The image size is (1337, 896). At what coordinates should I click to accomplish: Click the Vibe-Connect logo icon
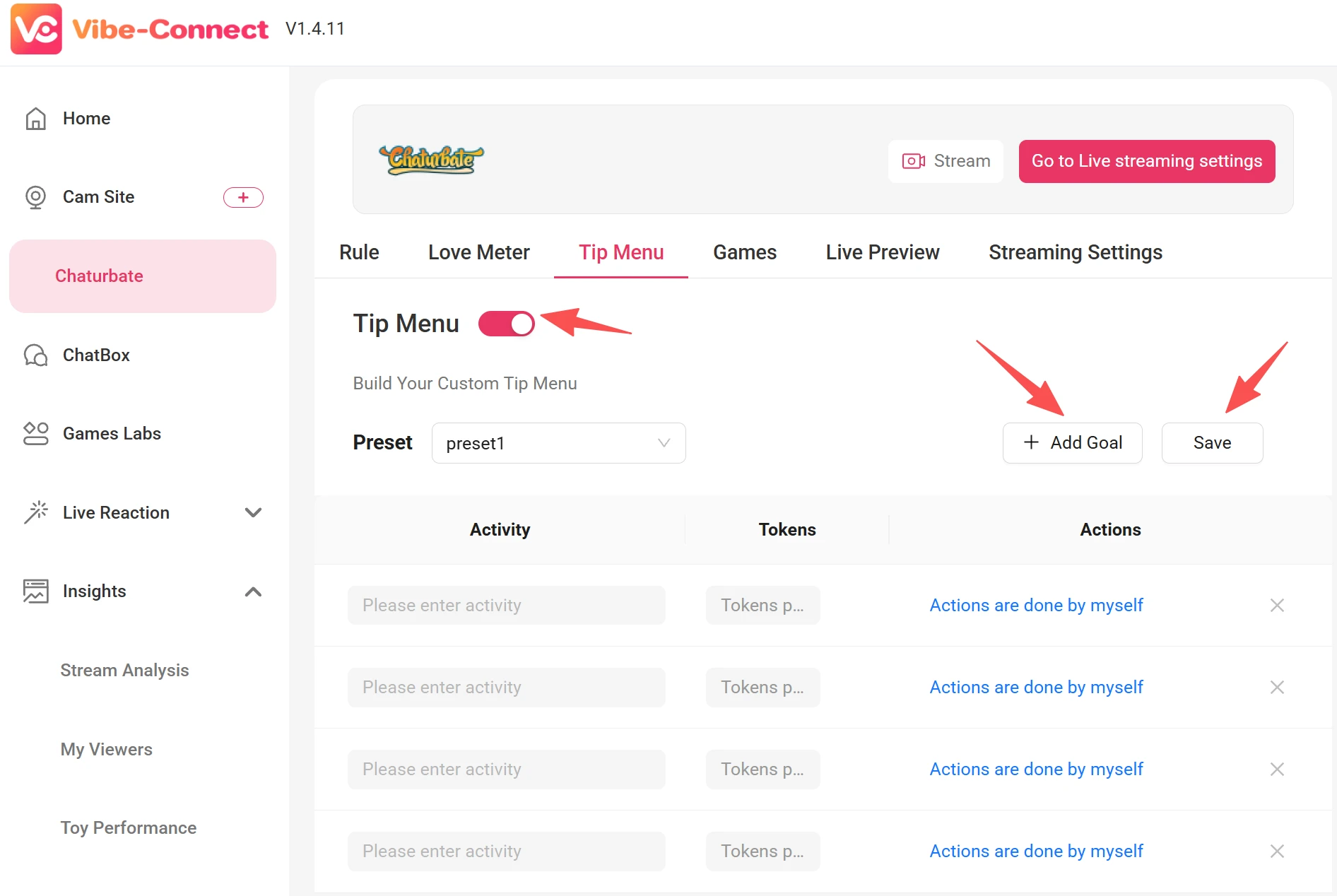36,29
